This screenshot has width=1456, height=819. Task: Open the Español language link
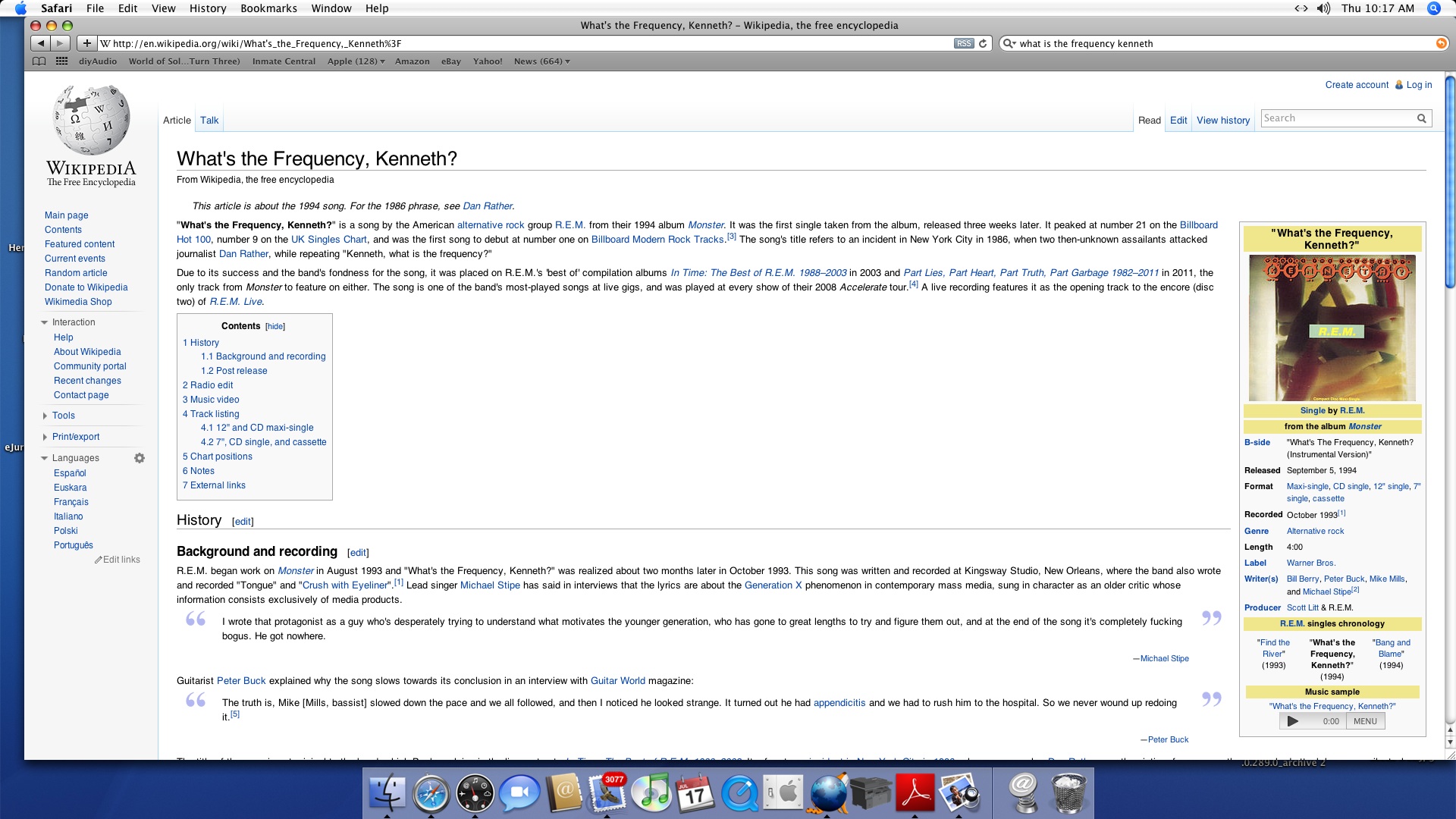point(70,473)
